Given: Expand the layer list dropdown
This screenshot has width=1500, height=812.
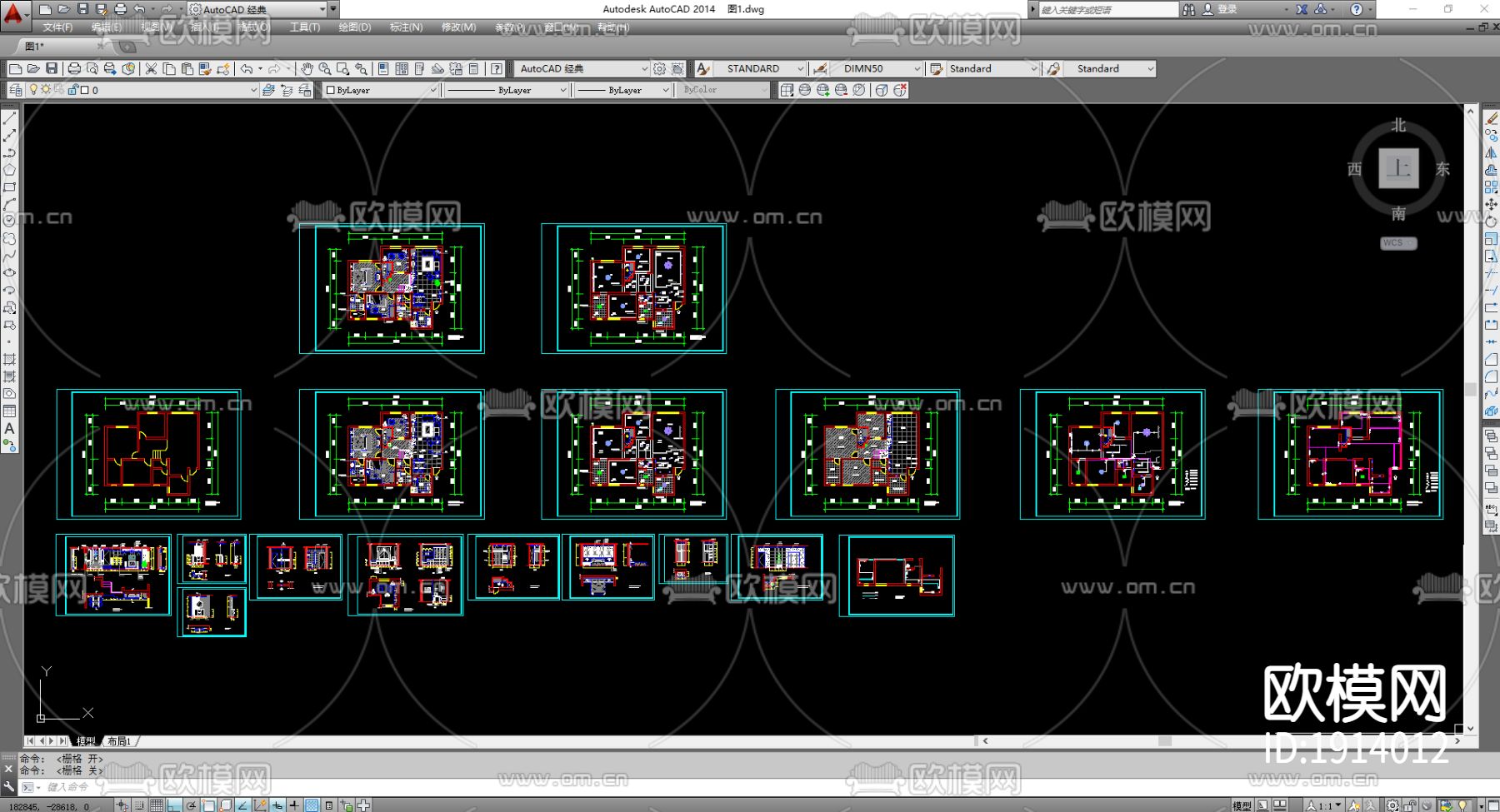Looking at the screenshot, I should click(254, 90).
